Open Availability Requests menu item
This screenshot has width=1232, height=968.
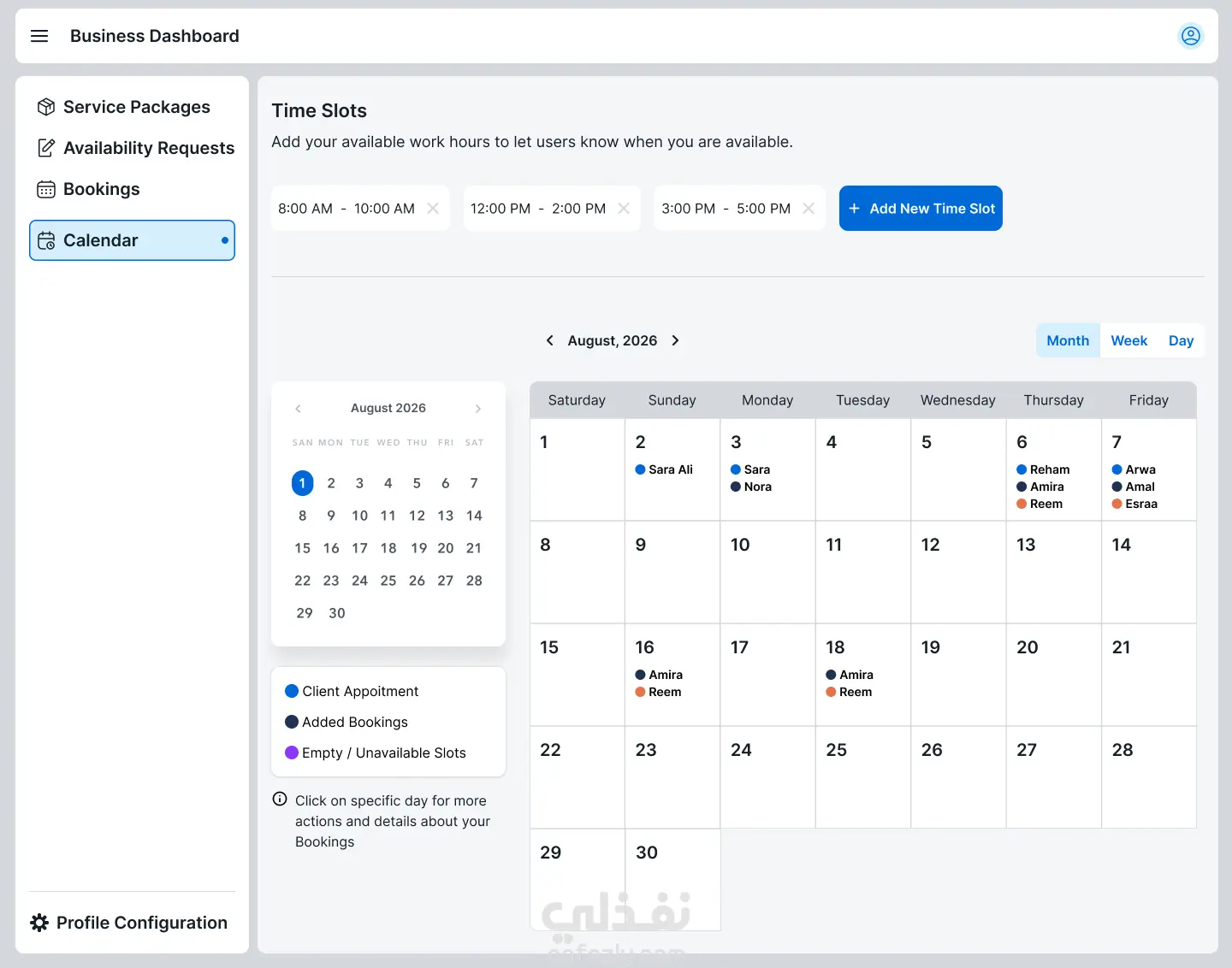pos(132,148)
